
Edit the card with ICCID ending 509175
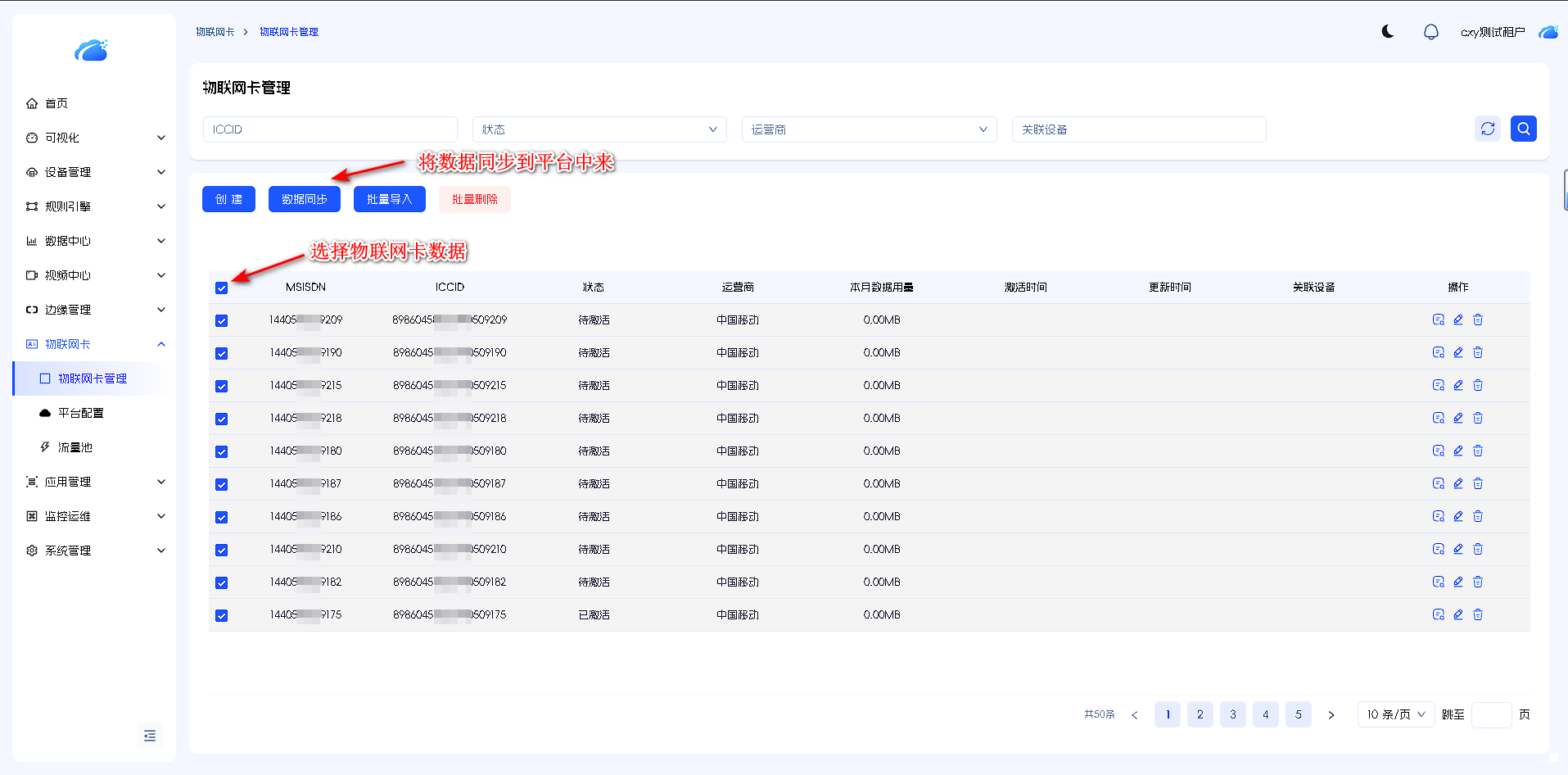point(1458,614)
